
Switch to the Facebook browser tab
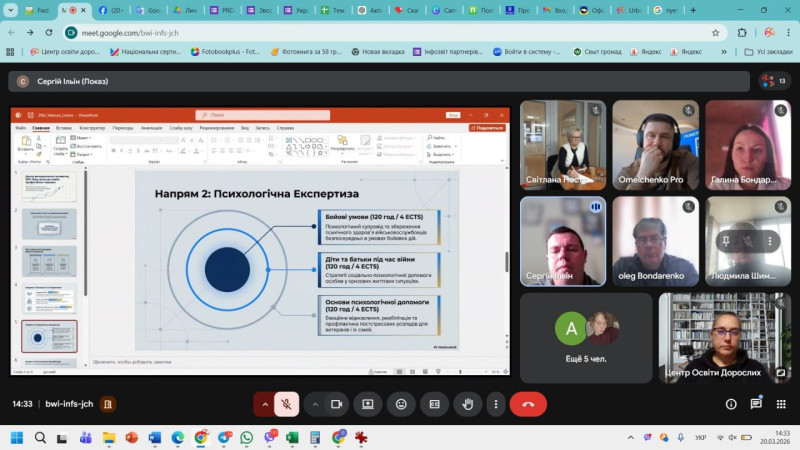(x=110, y=10)
